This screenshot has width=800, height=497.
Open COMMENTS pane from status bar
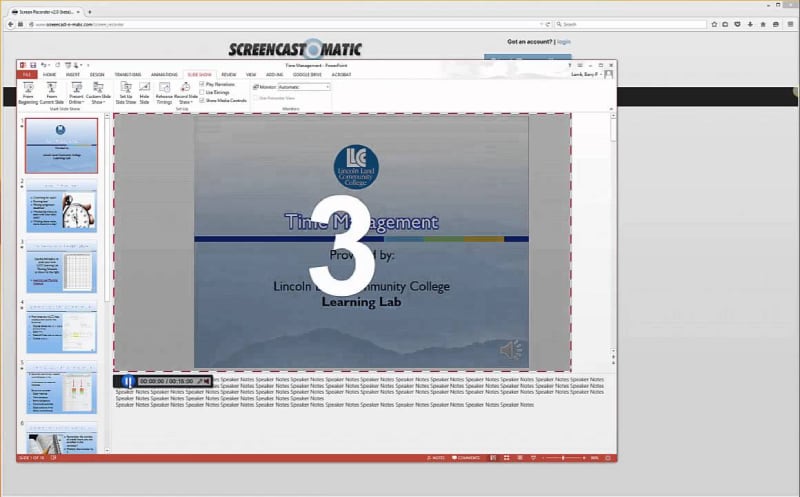click(x=466, y=458)
